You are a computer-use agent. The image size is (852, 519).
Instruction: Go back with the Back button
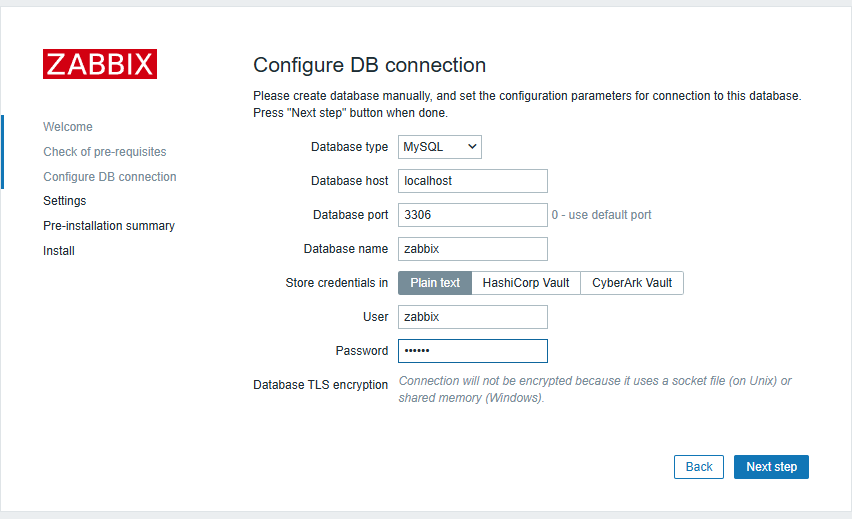click(699, 467)
